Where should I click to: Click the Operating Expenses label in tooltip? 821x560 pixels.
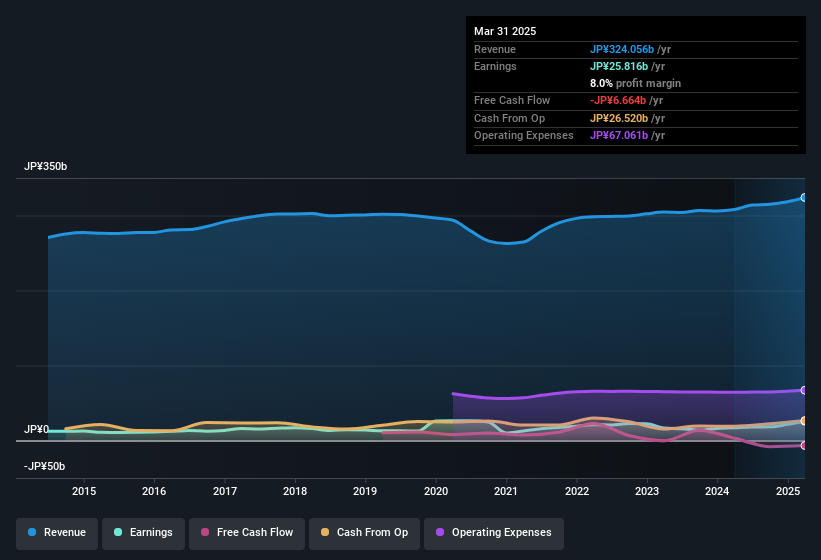point(523,136)
